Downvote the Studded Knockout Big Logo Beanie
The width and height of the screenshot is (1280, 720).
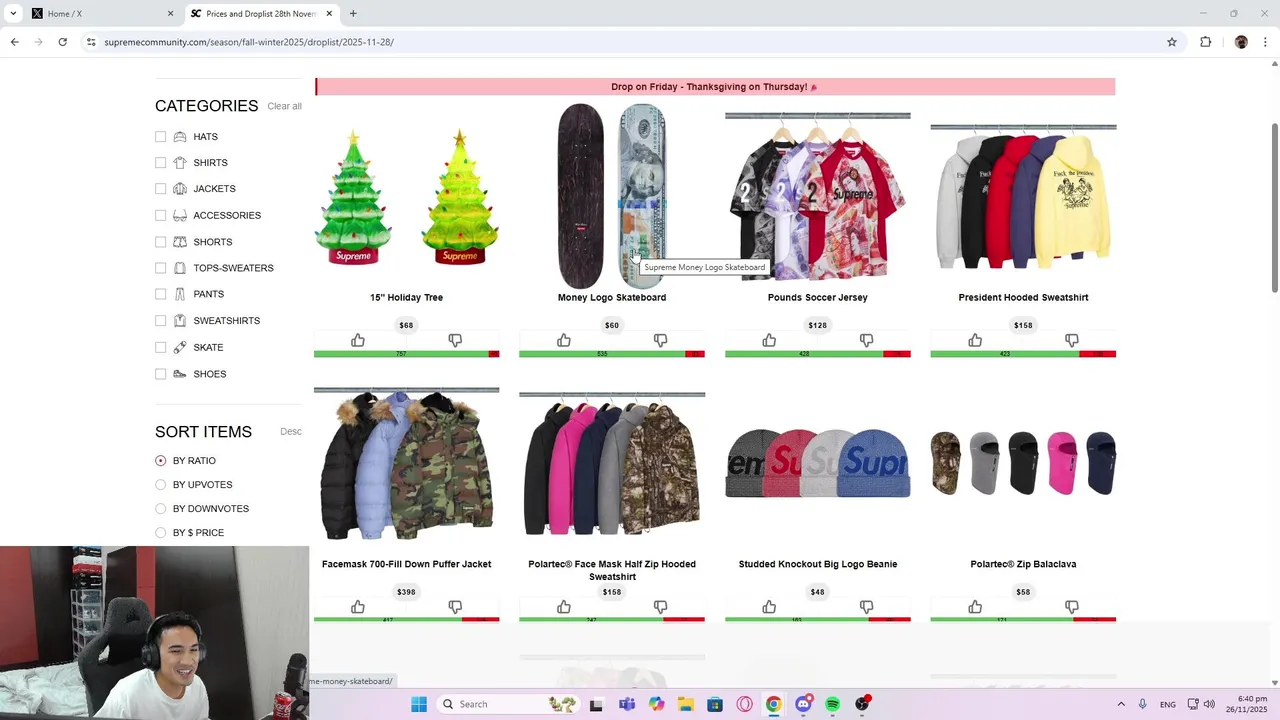point(866,607)
